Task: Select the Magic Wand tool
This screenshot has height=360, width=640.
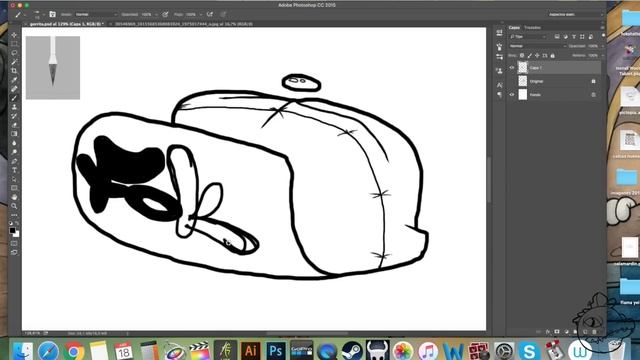Action: coord(14,62)
